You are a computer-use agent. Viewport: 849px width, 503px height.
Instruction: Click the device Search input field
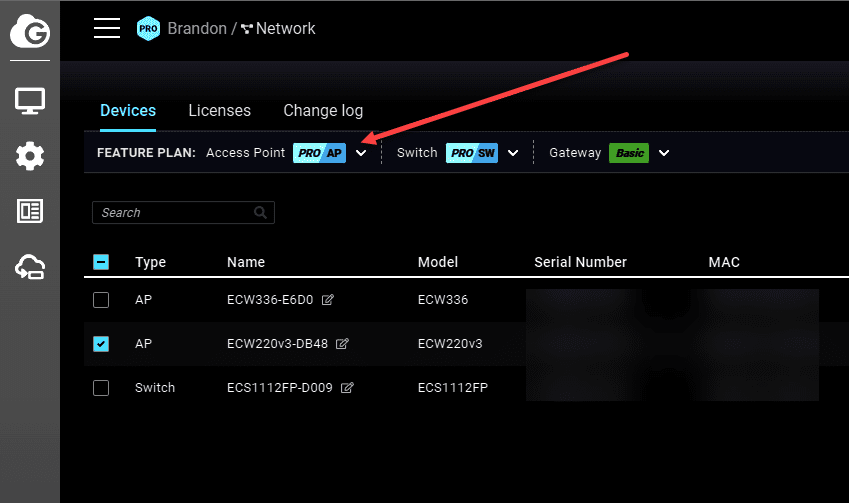point(172,212)
